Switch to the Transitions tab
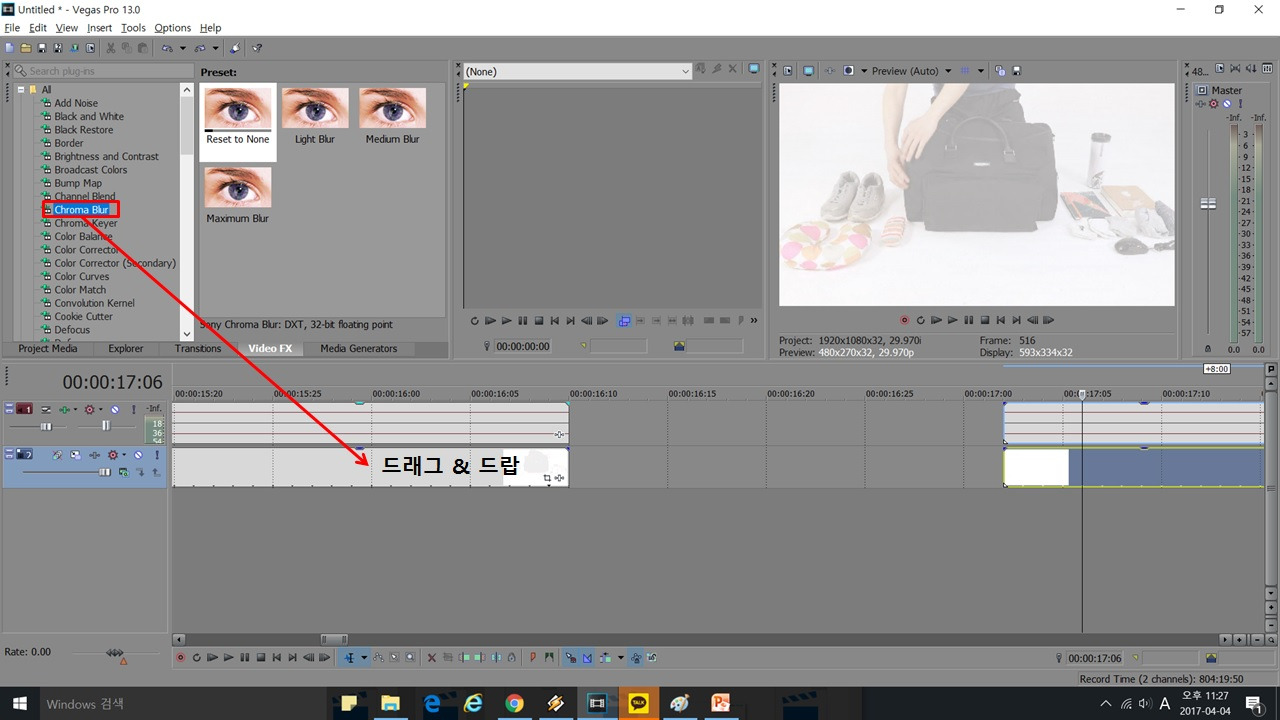Screen dimensions: 1280x720 coord(198,349)
